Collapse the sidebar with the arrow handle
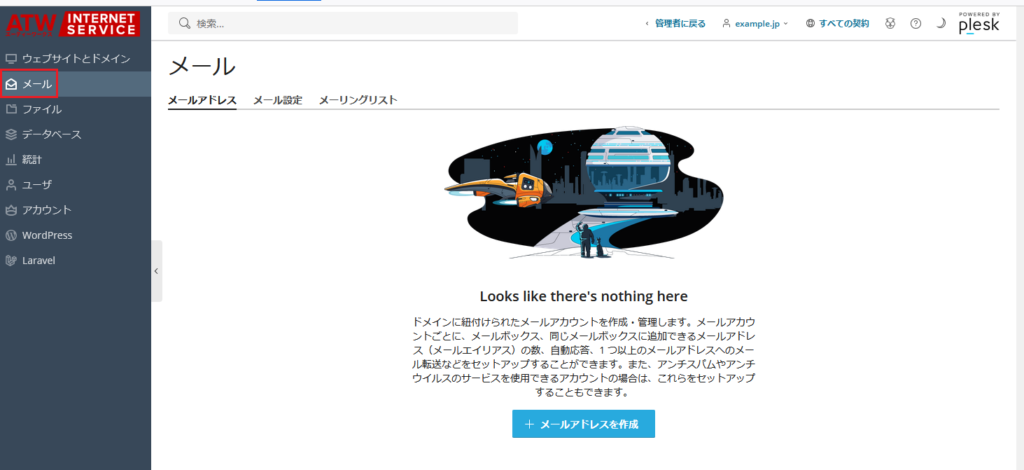 pyautogui.click(x=156, y=271)
